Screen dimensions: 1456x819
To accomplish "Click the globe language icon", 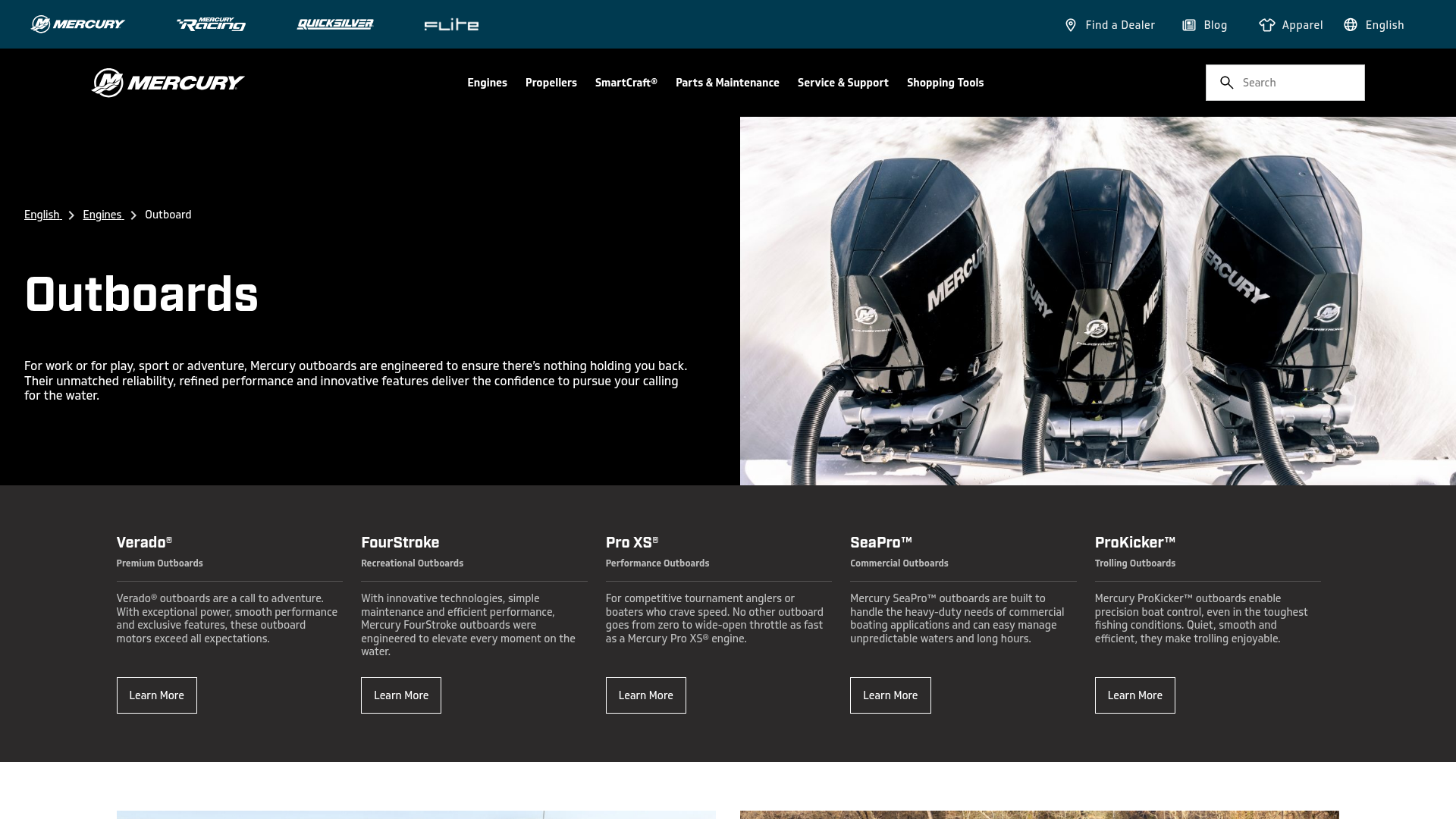I will point(1351,25).
